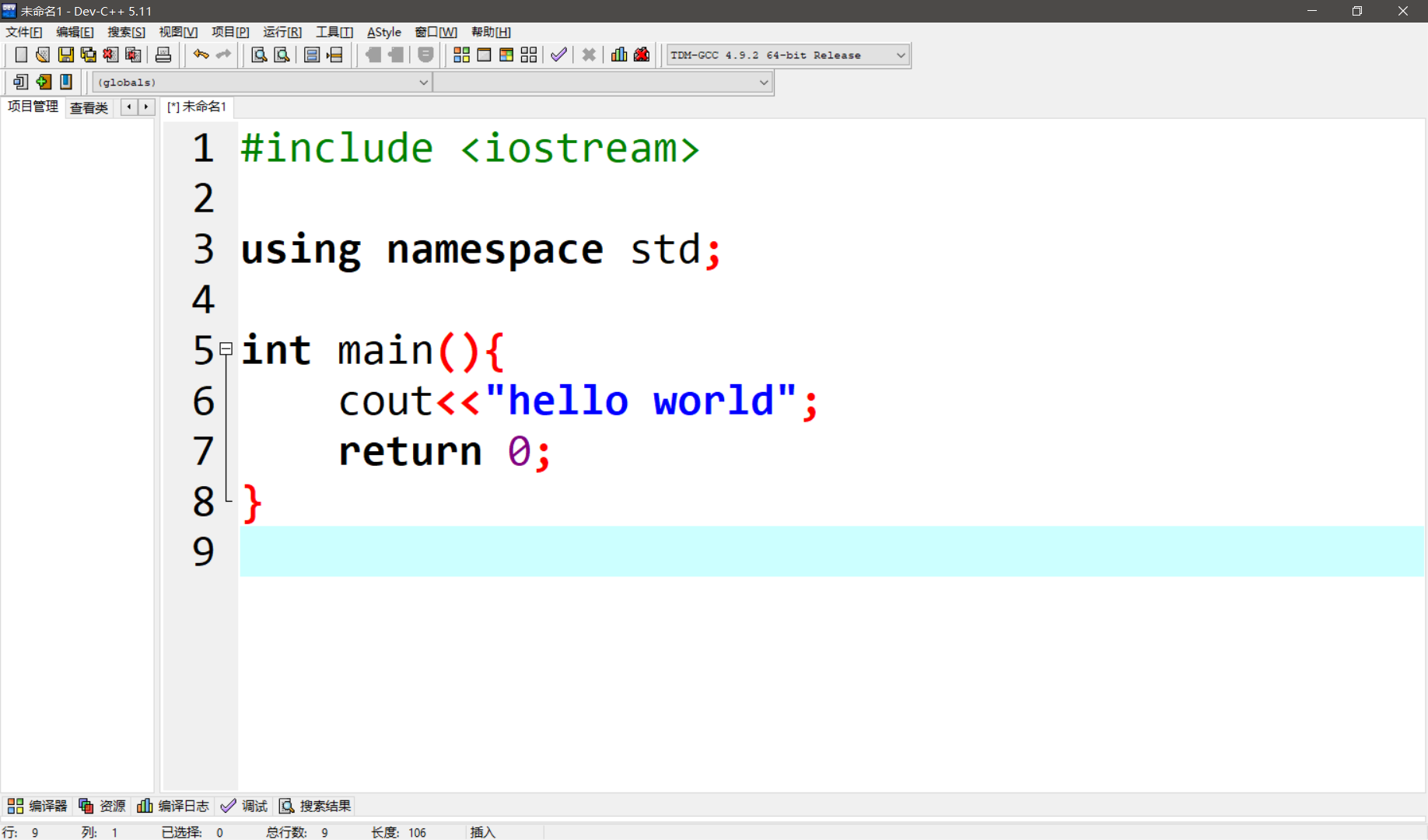
Task: Collapse the main function code fold
Action: point(226,349)
